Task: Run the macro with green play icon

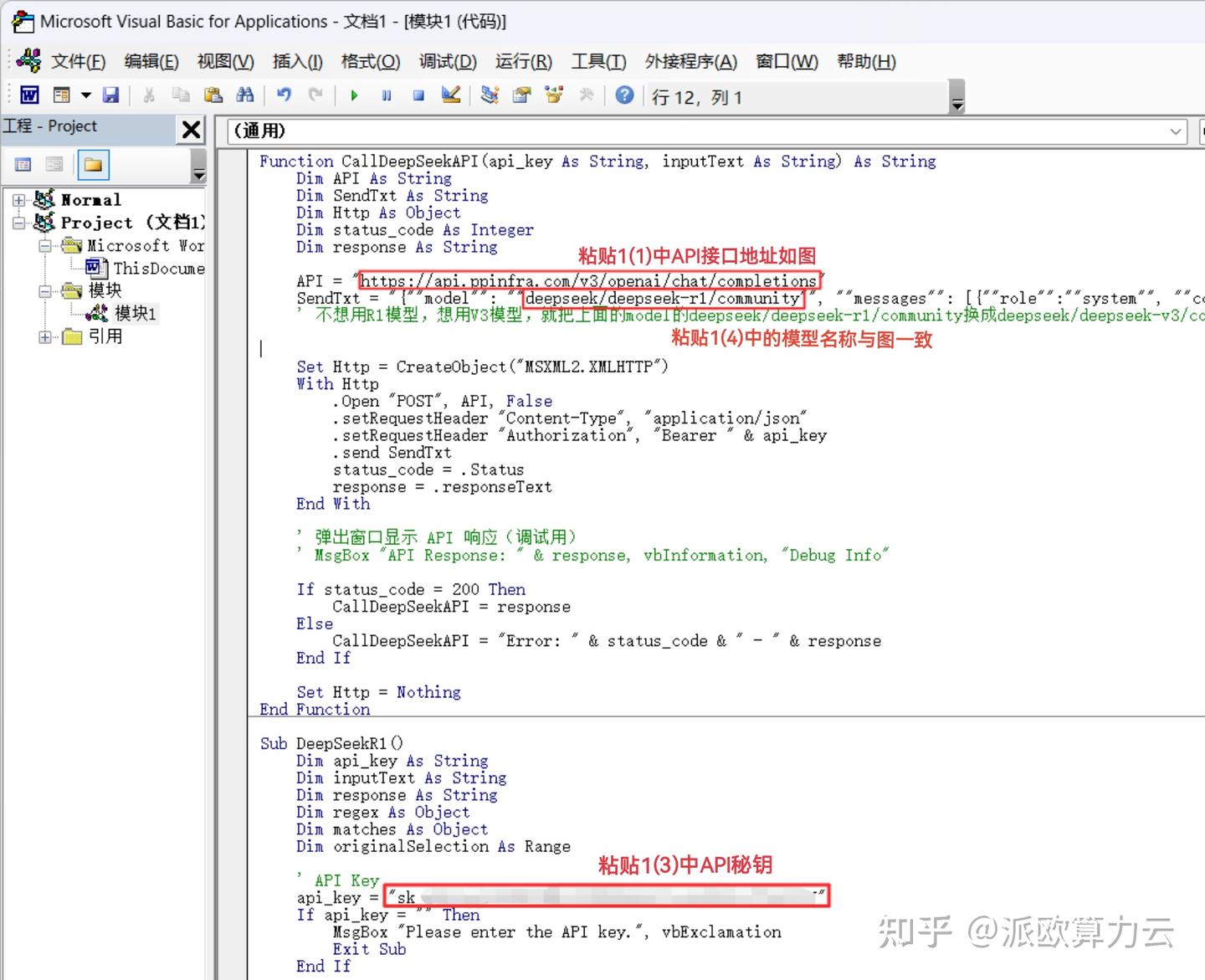Action: [354, 95]
